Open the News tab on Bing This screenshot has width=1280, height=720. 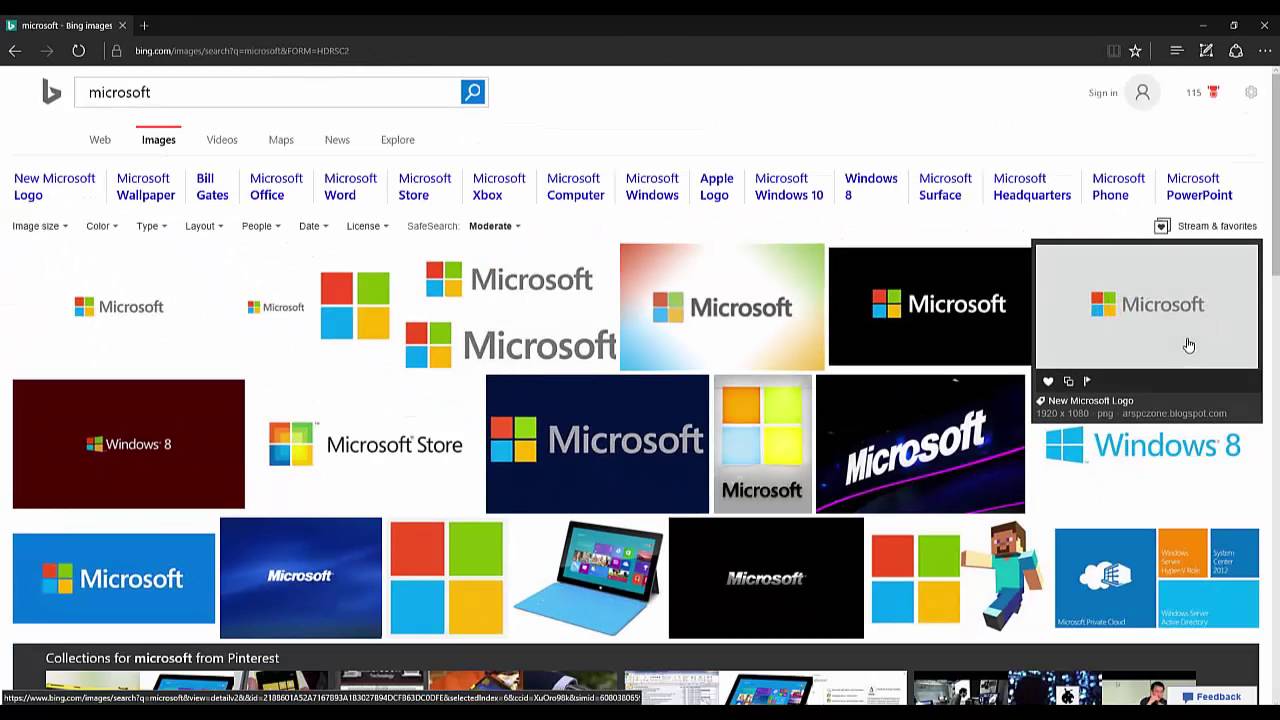point(337,140)
